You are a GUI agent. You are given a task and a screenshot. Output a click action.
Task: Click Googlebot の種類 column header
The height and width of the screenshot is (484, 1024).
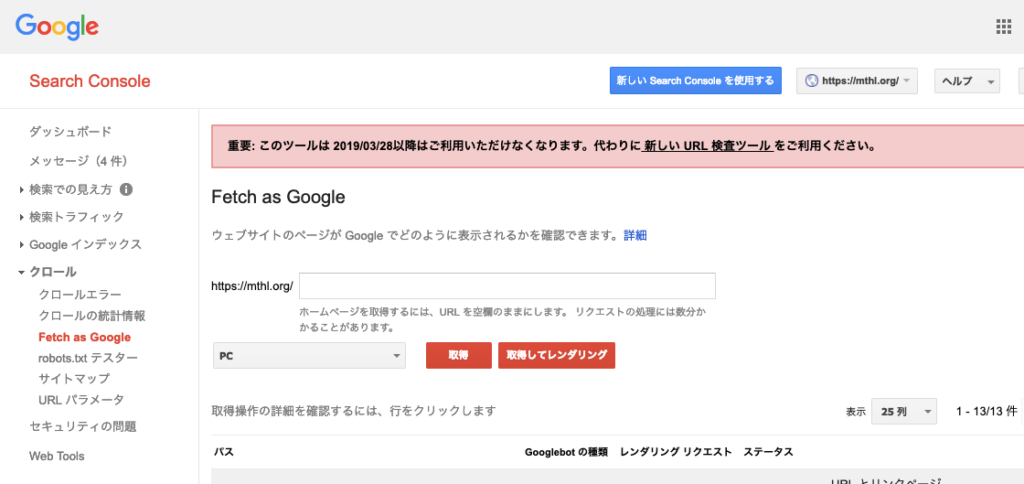click(x=566, y=452)
